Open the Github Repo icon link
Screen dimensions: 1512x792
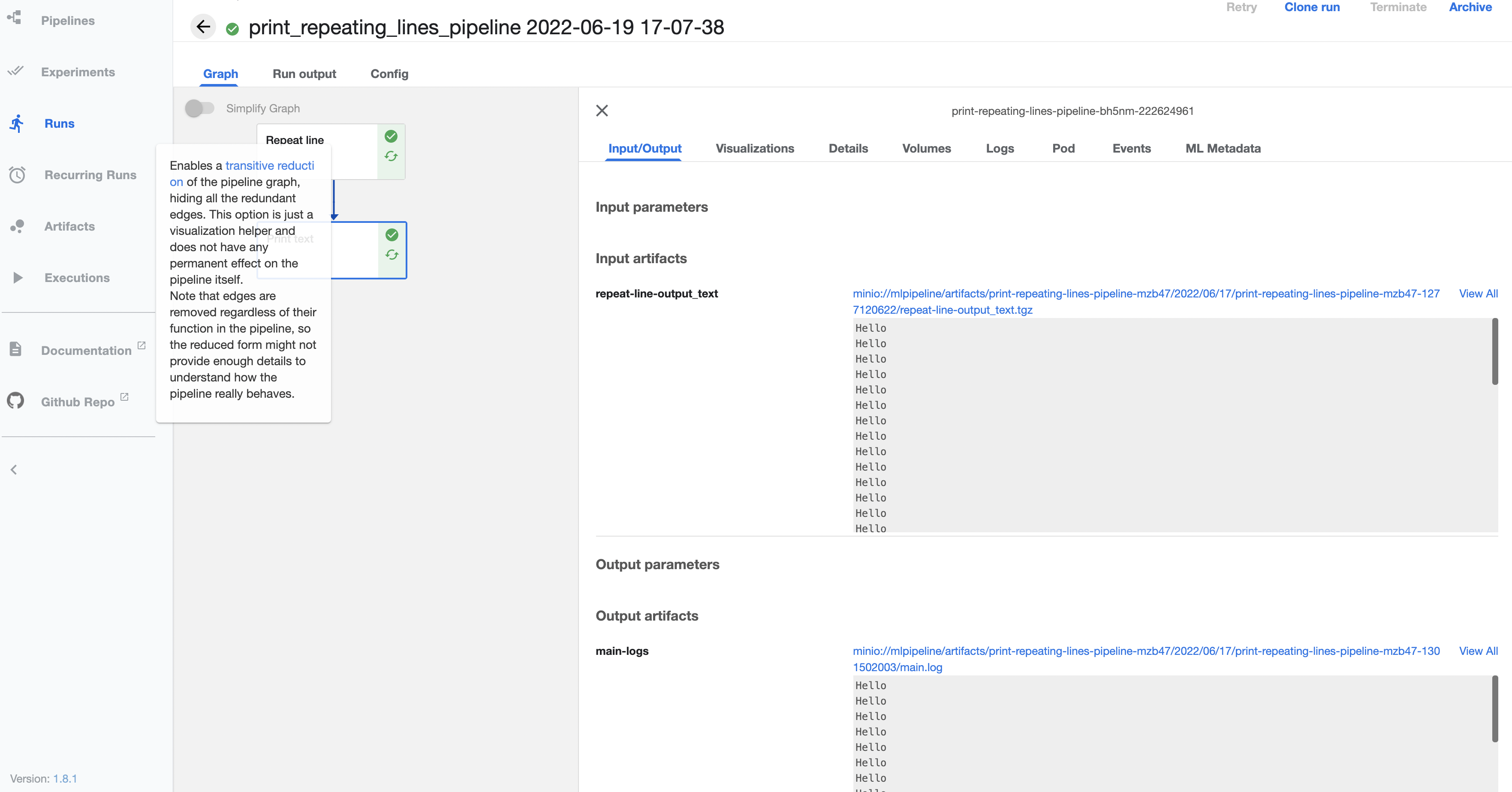16,401
